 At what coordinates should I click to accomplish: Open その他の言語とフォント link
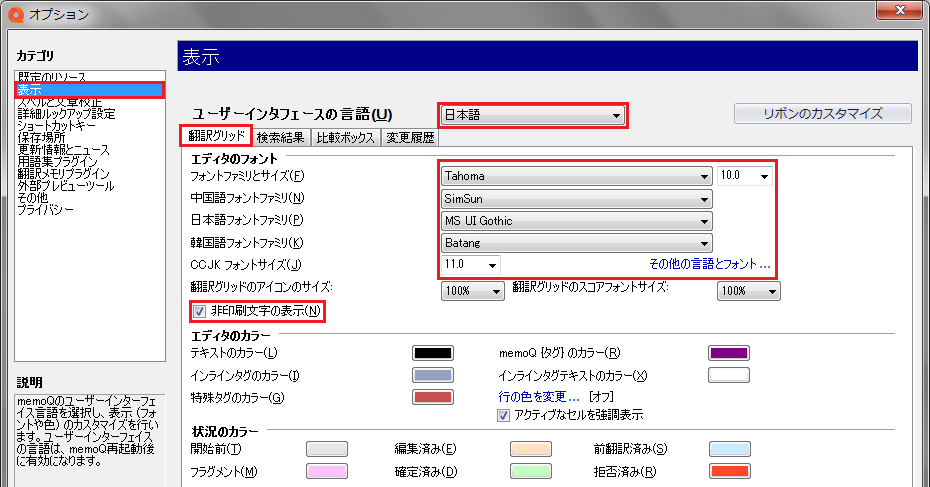point(709,266)
